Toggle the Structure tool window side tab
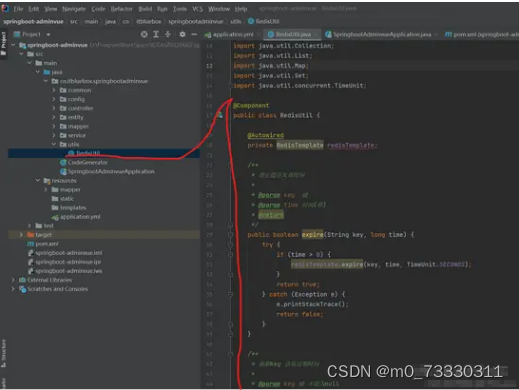Viewport: 519px width, 390px height. [4, 353]
